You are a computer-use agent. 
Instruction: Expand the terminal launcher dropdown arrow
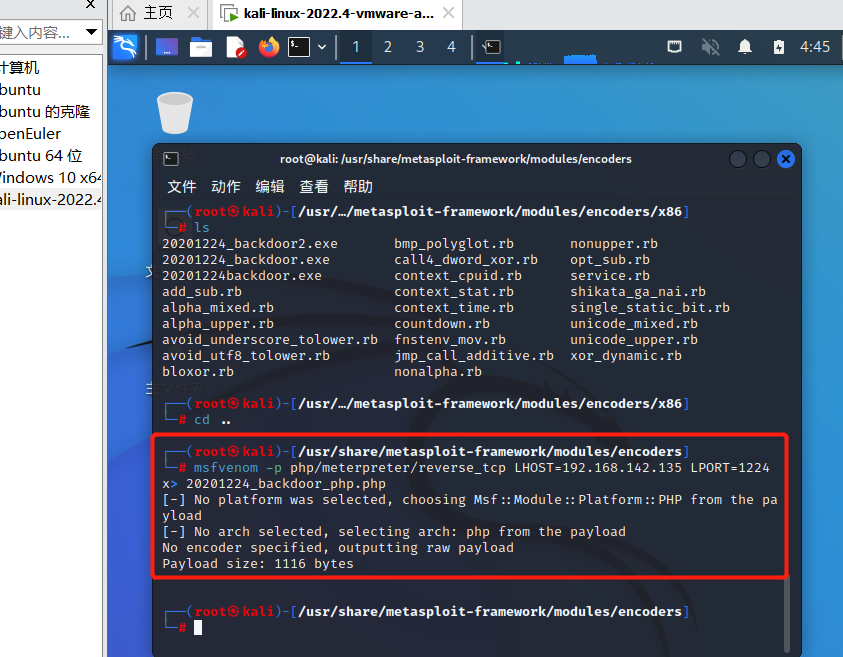pos(322,47)
